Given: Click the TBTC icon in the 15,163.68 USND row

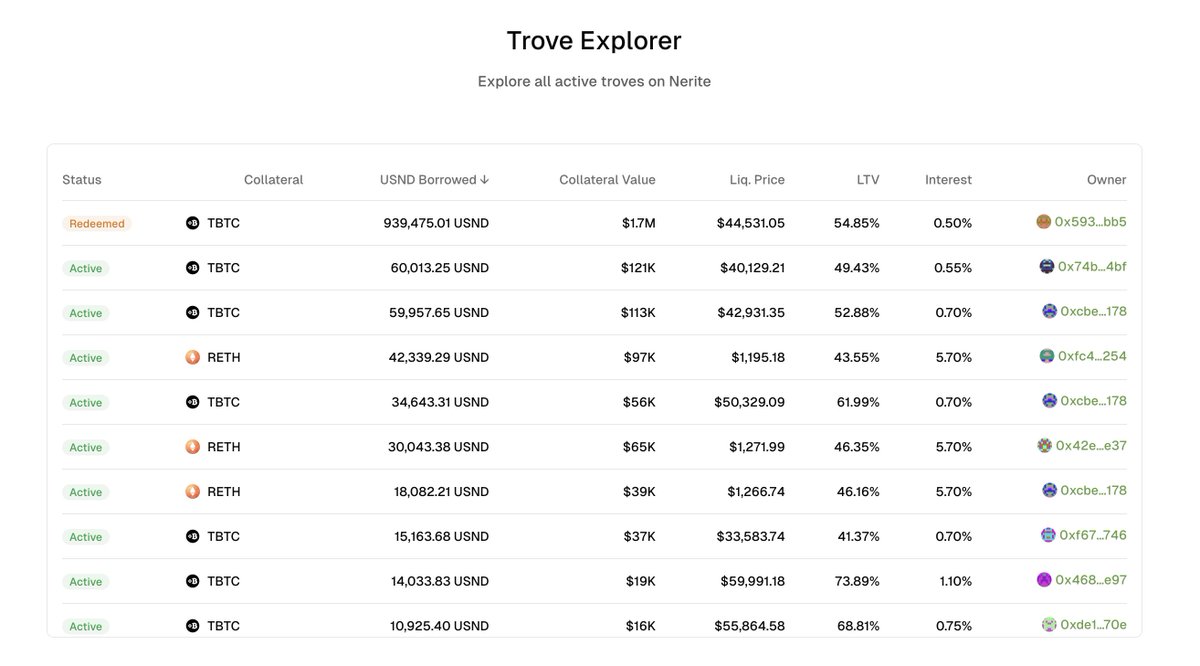Looking at the screenshot, I should 193,536.
